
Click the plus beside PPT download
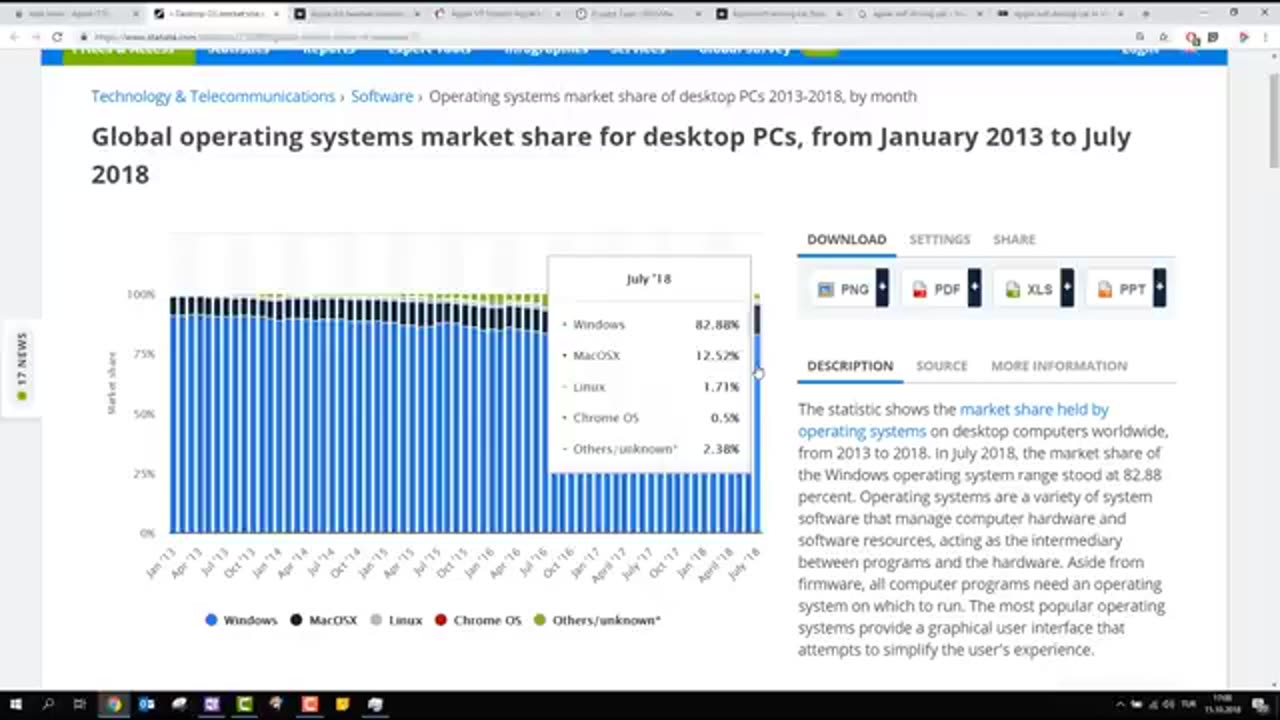click(1159, 288)
